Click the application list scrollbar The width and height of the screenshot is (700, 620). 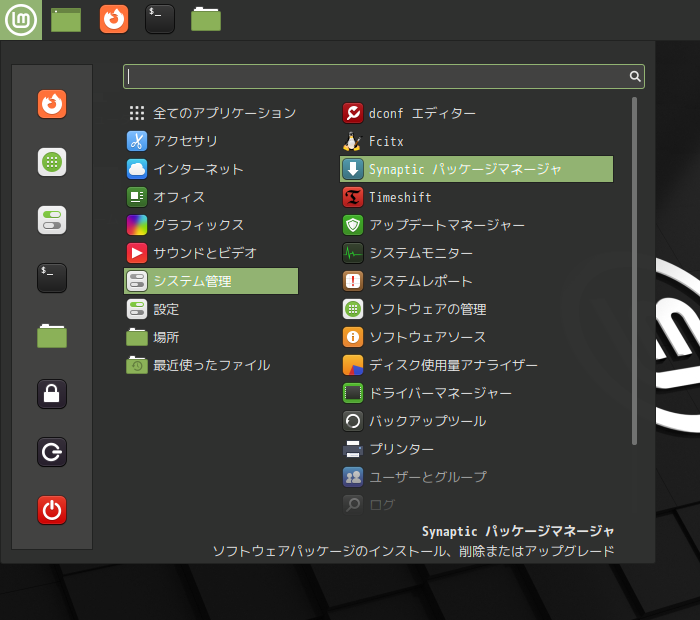(634, 271)
